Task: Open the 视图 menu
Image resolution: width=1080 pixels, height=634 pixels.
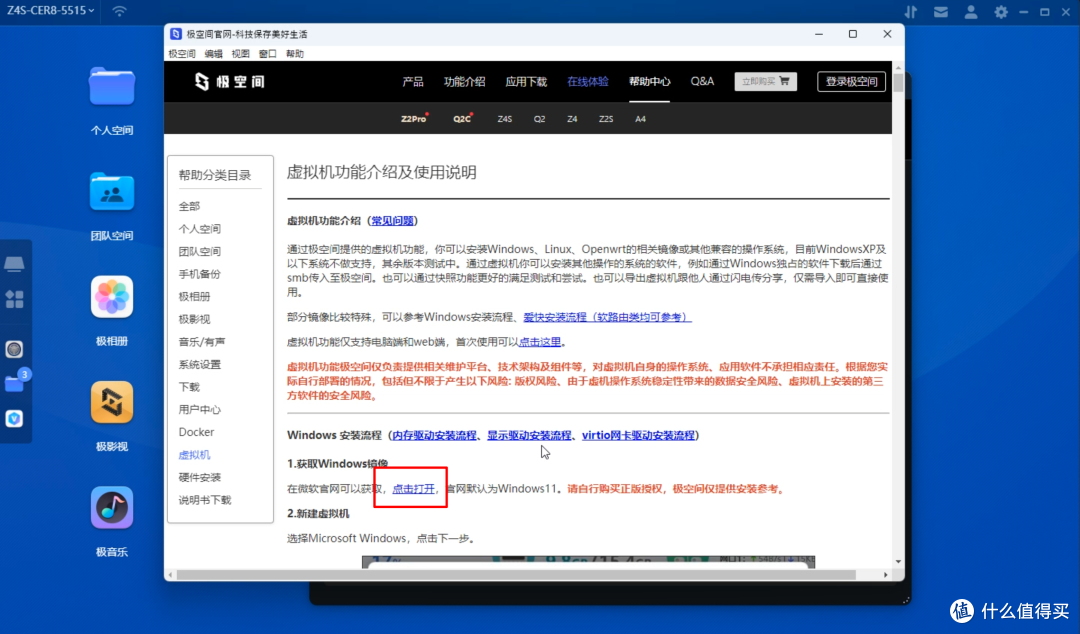Action: pos(240,54)
